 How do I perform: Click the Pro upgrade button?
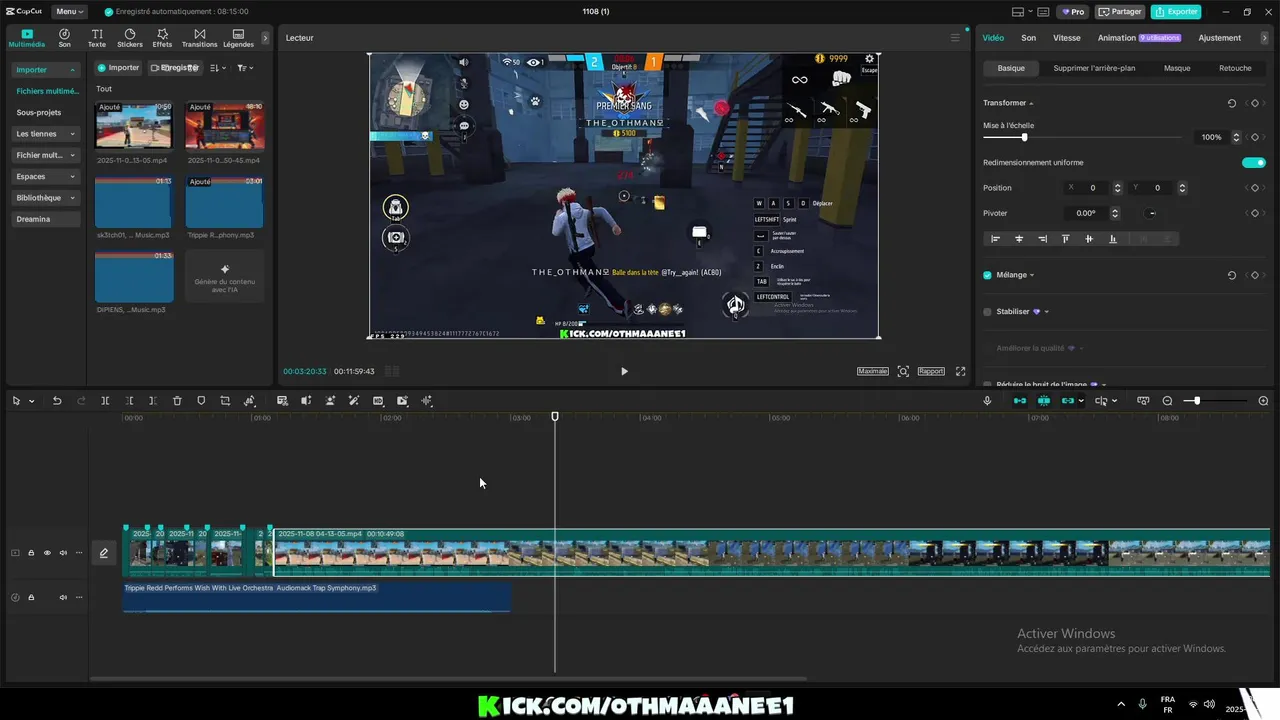coord(1074,12)
